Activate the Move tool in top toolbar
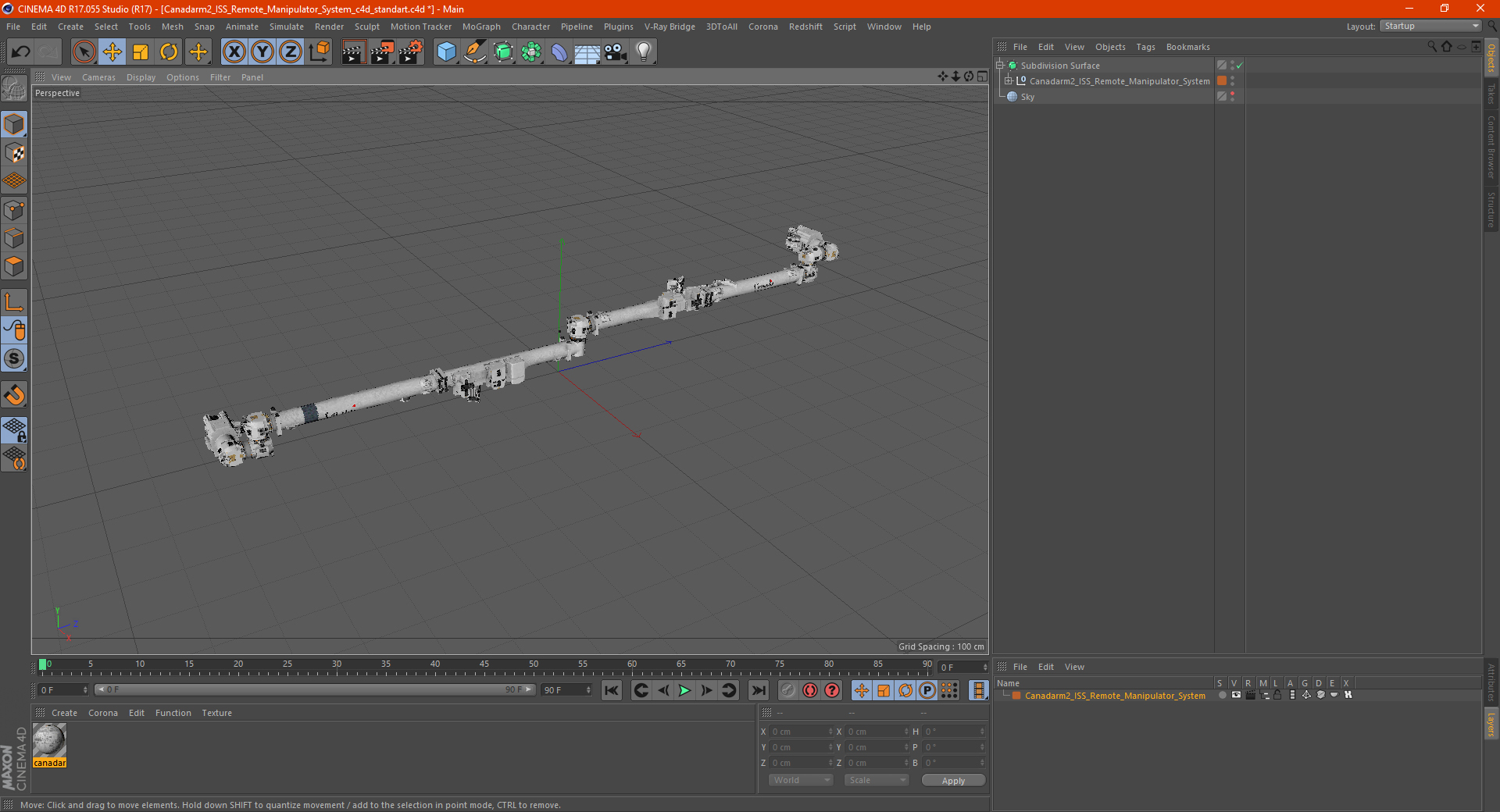Screen dimensions: 1500x812 112,52
